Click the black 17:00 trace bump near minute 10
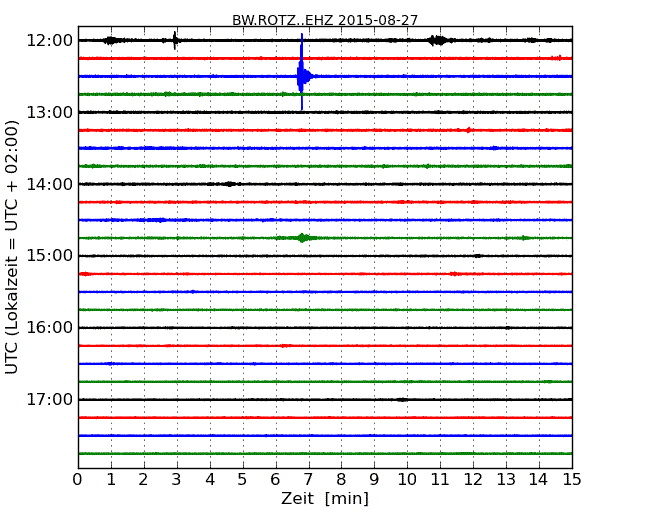 402,400
